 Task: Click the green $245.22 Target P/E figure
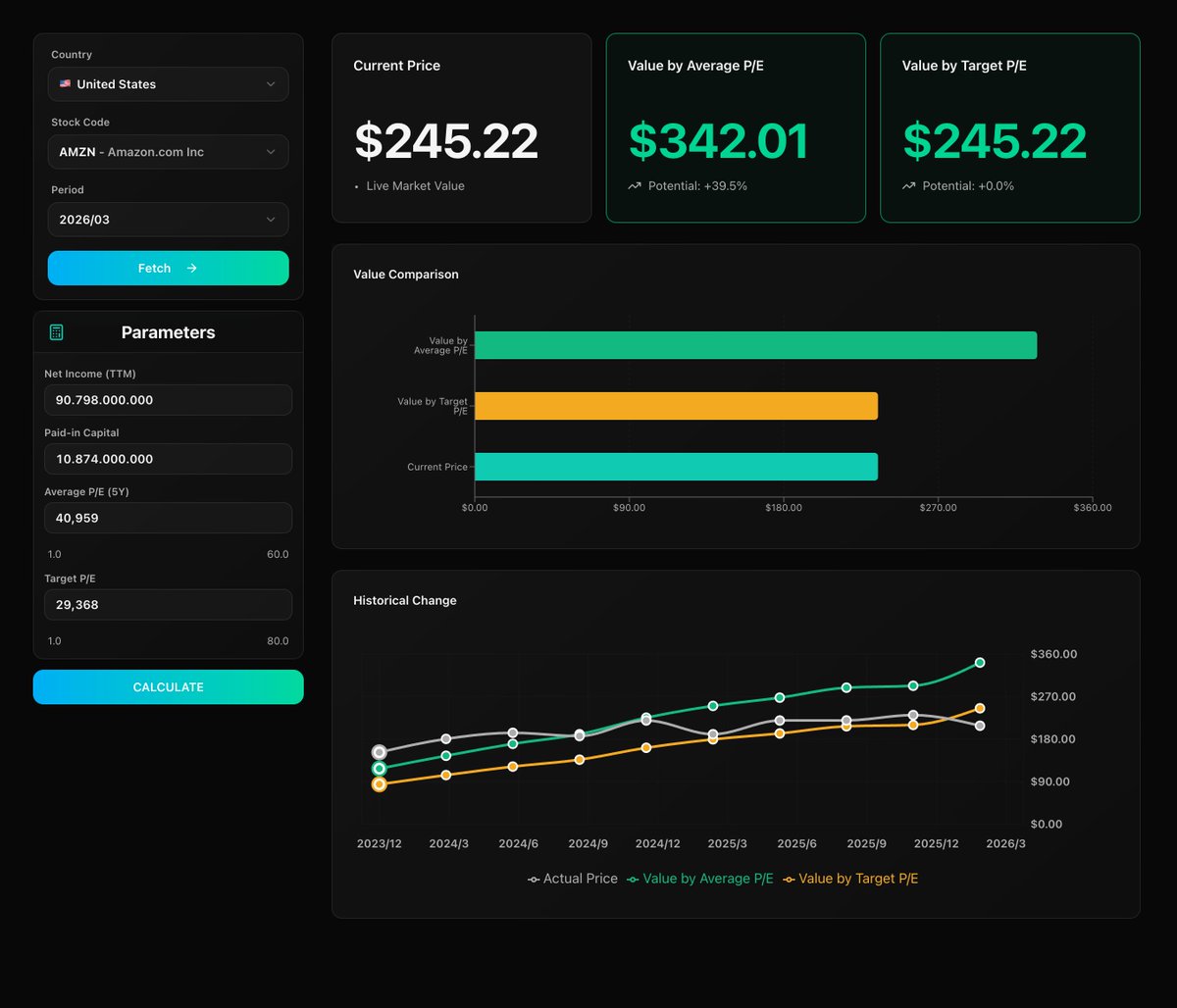tap(995, 141)
